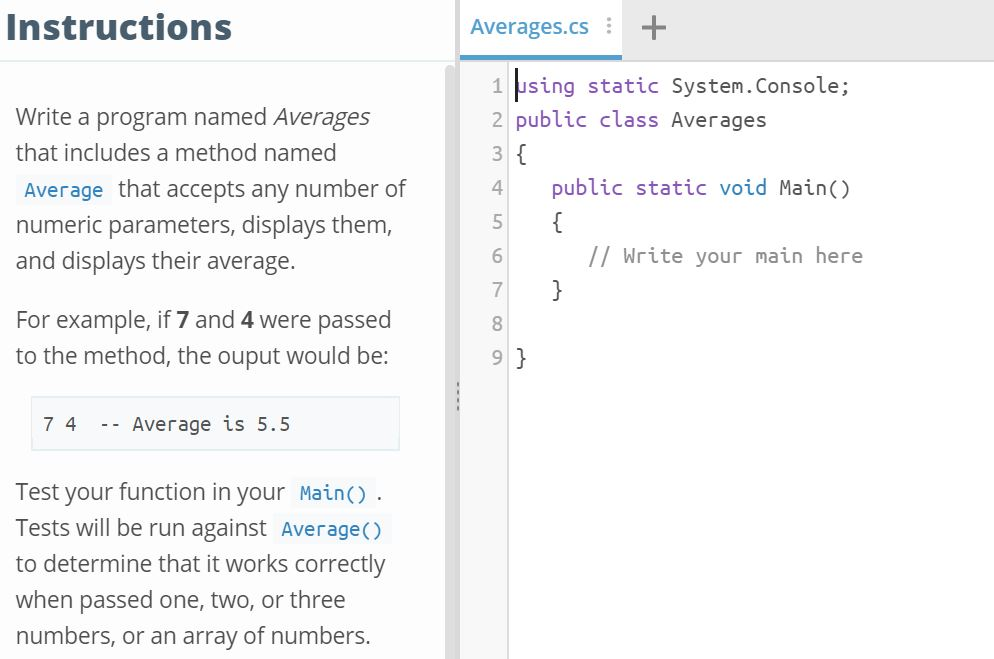Click the panel divider grip dots handle
This screenshot has height=659, width=994.
pos(458,397)
